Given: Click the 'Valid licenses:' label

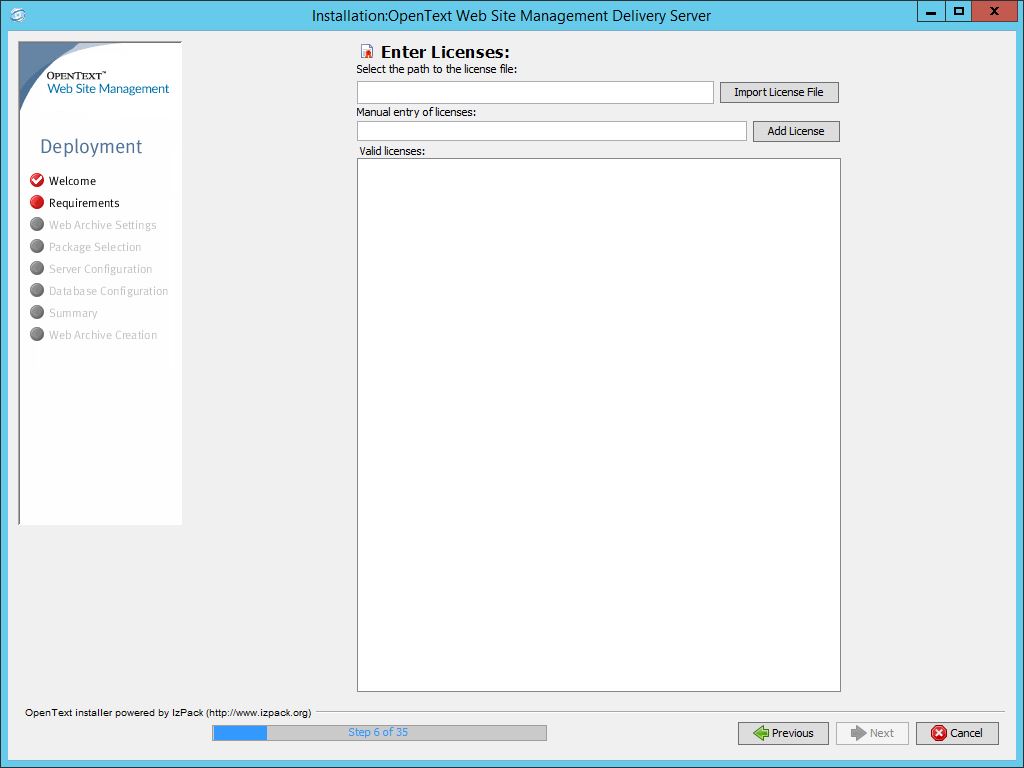Looking at the screenshot, I should point(392,151).
